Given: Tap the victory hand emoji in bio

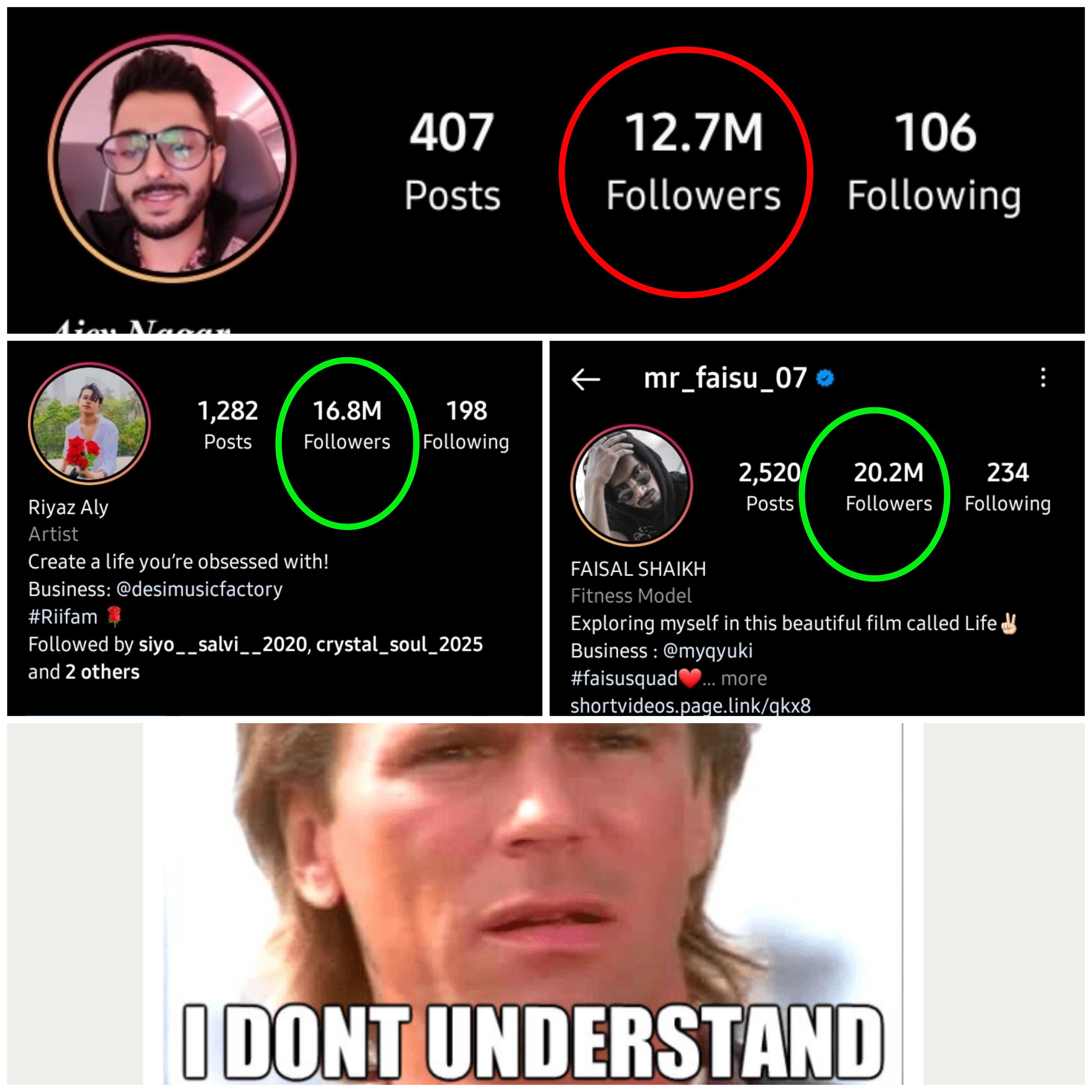Looking at the screenshot, I should coord(1009,624).
